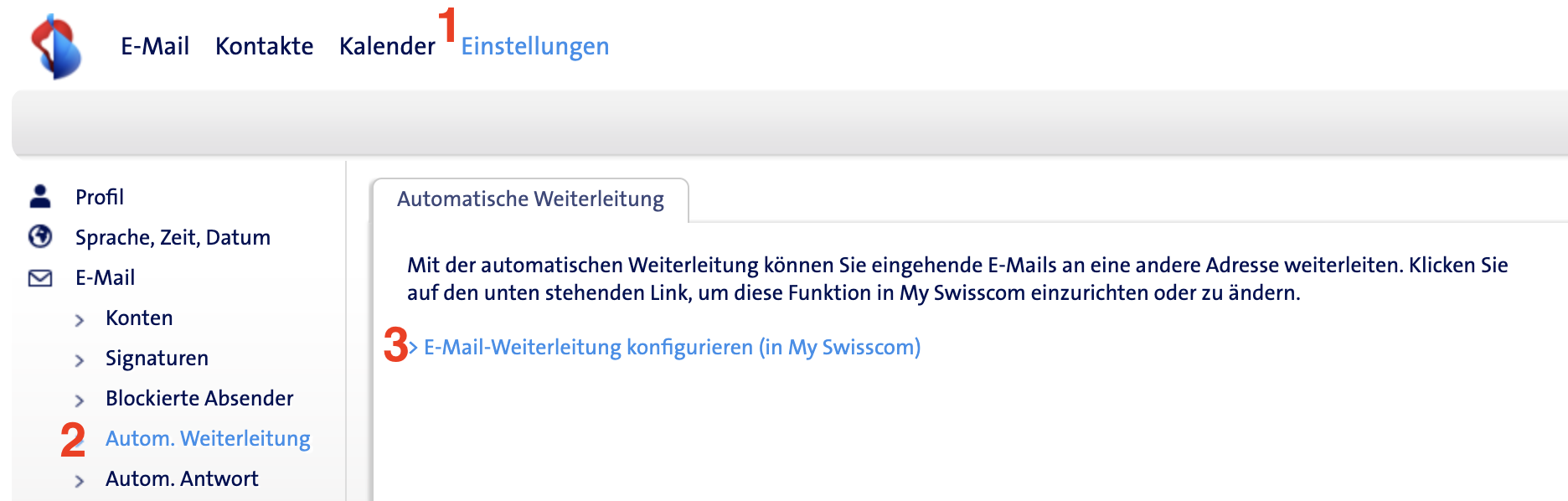The image size is (1568, 501).
Task: Select the Blockierte Absender label
Action: pyautogui.click(x=199, y=398)
